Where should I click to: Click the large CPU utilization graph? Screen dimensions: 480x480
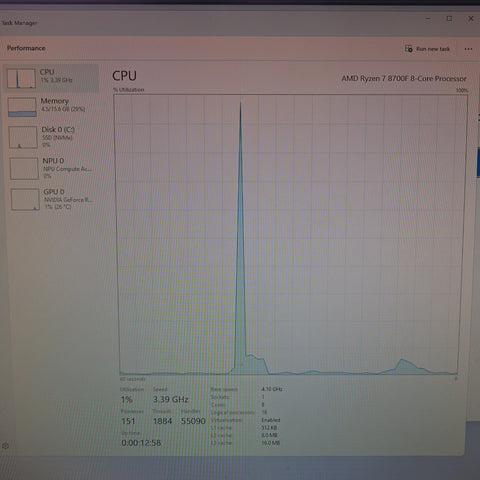coord(289,235)
